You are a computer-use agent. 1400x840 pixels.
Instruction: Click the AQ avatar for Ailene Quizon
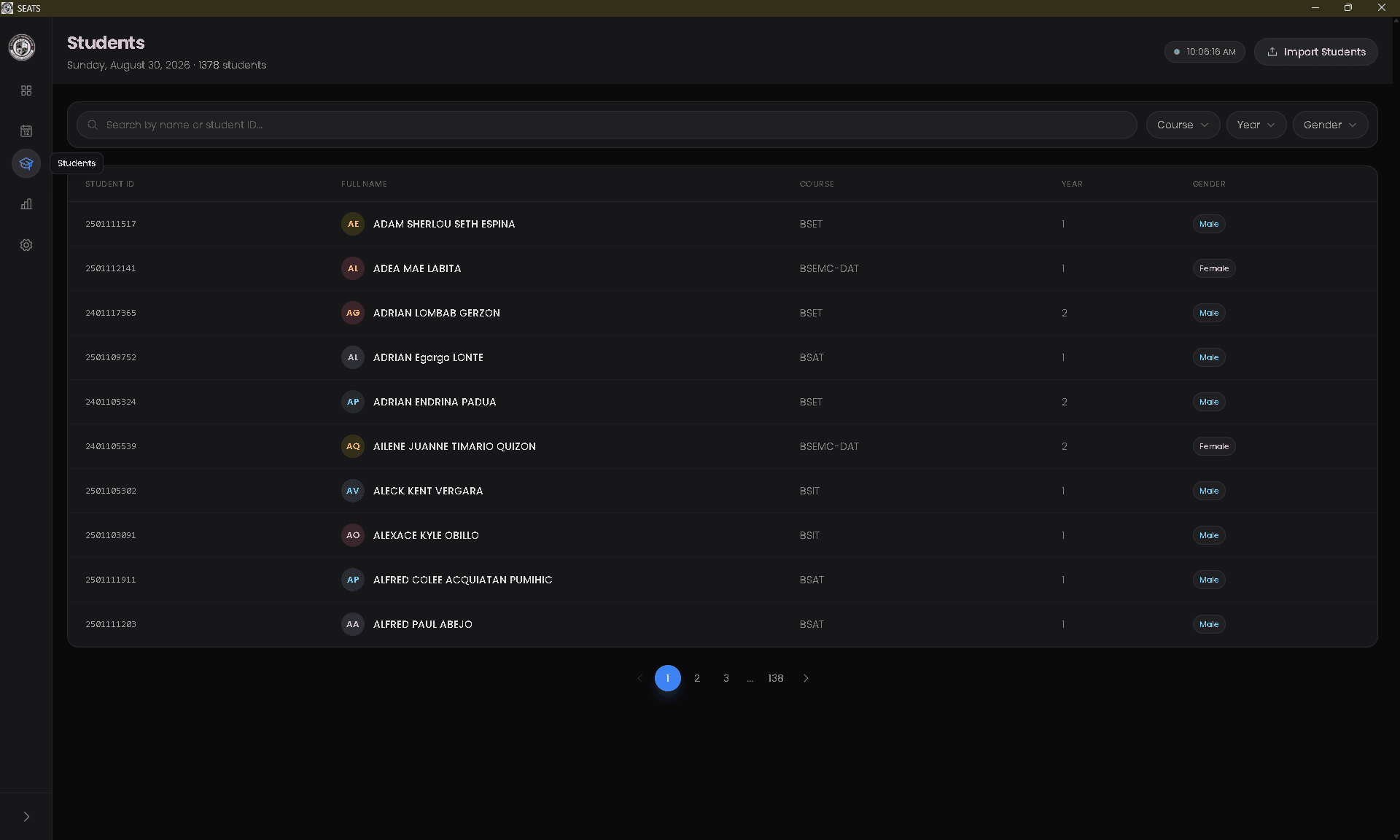[x=353, y=446]
